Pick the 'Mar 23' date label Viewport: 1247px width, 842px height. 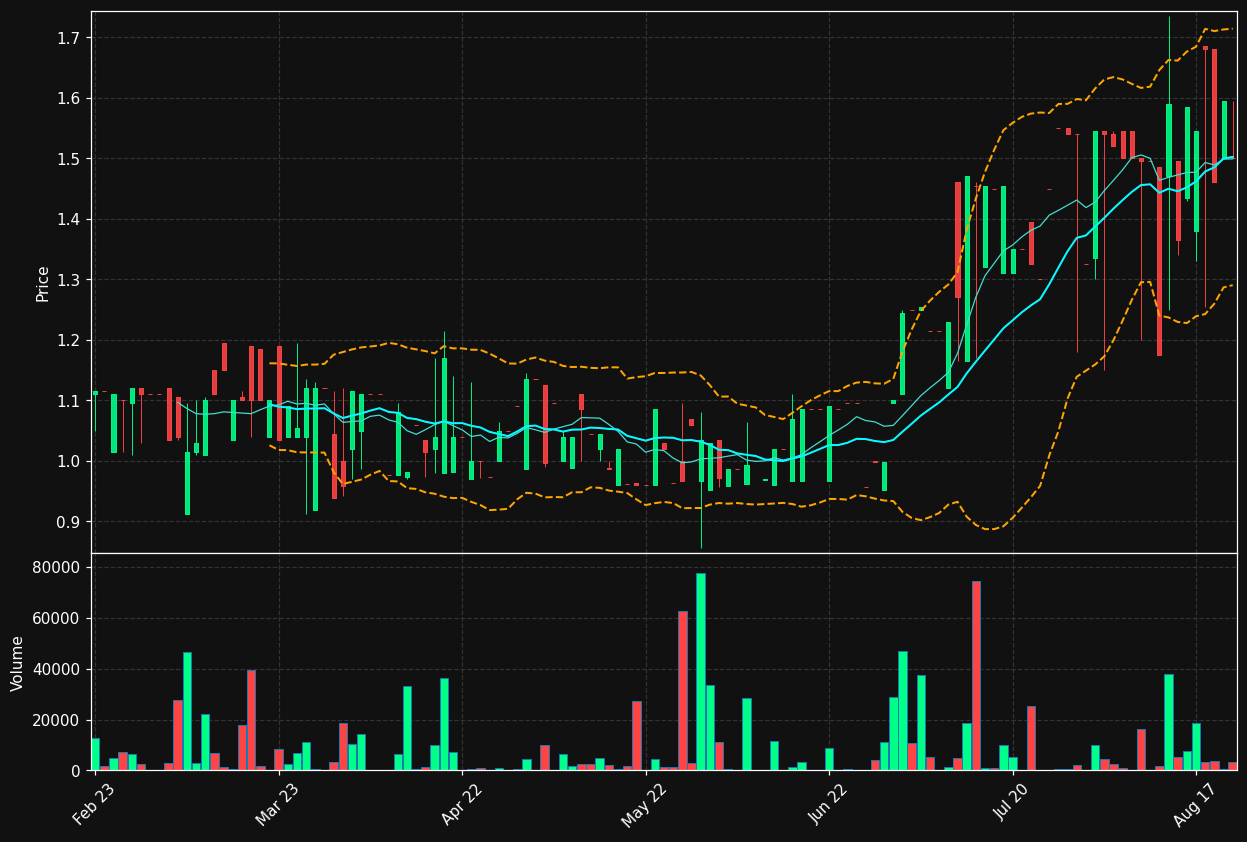(276, 804)
